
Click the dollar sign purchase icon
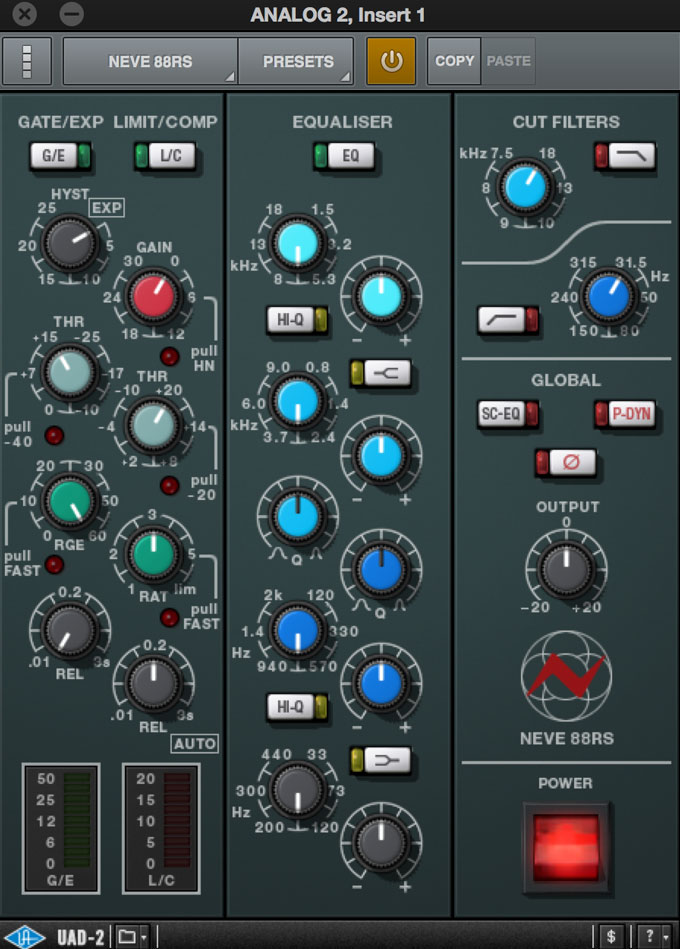point(611,936)
